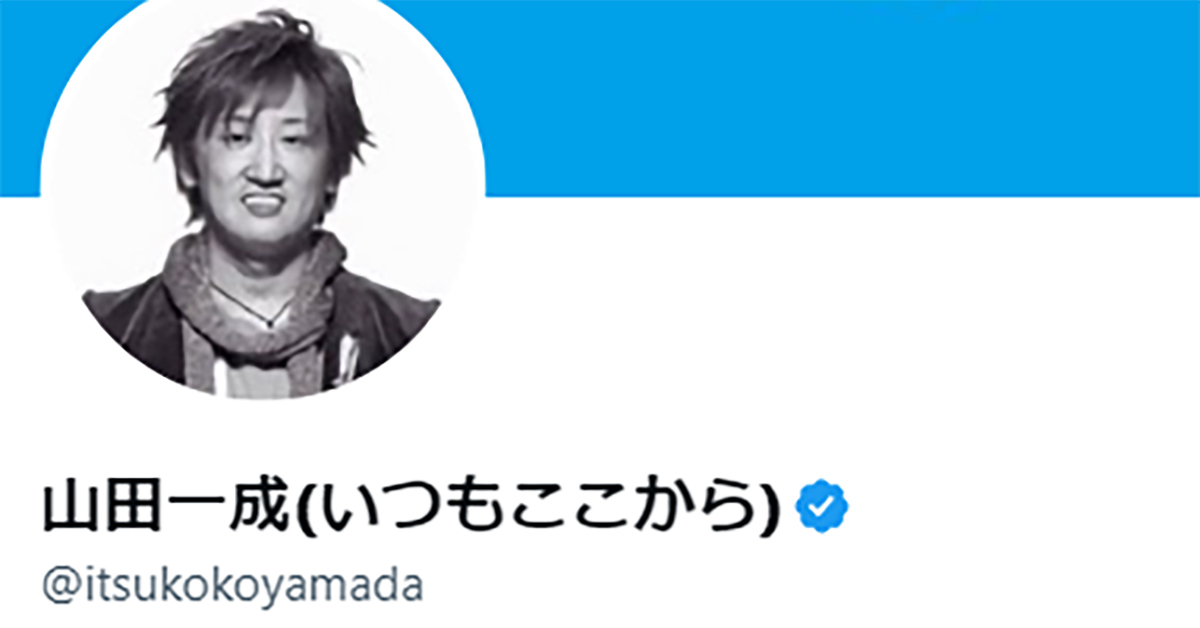Click the blue verified badge icon
The image size is (1200, 628).
click(821, 507)
